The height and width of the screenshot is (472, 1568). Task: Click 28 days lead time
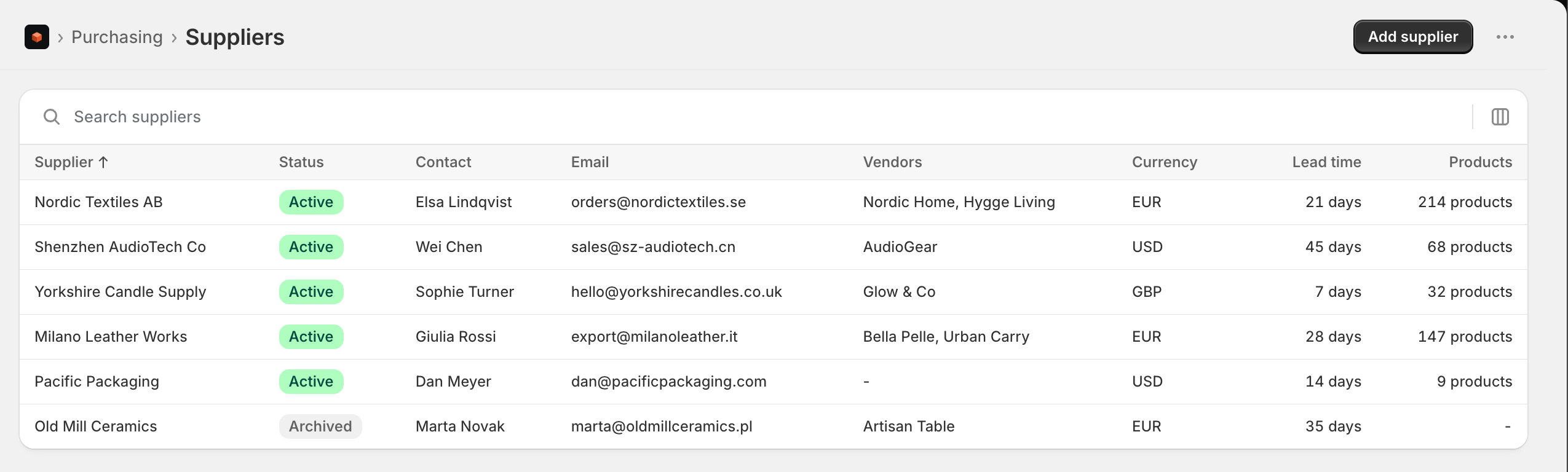[x=1333, y=337]
